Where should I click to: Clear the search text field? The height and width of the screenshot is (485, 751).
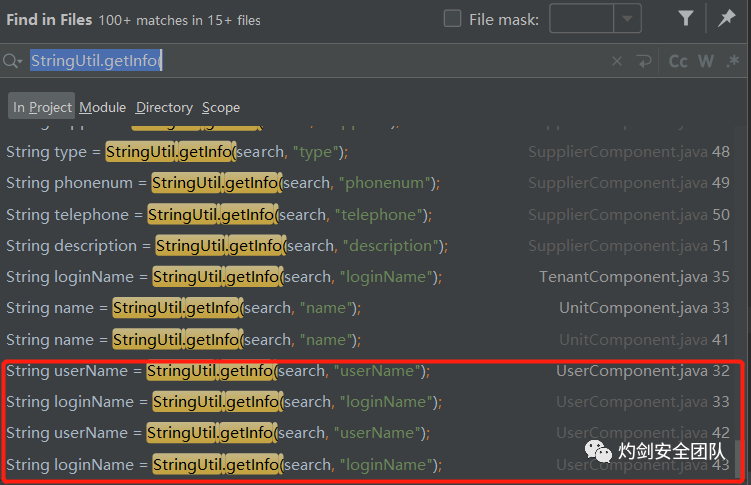617,62
